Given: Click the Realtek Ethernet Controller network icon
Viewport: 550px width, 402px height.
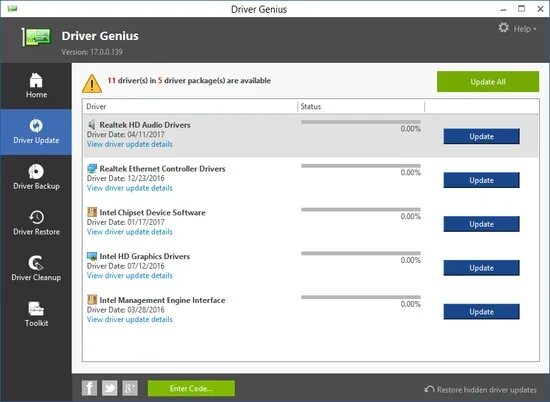Looking at the screenshot, I should pos(92,168).
